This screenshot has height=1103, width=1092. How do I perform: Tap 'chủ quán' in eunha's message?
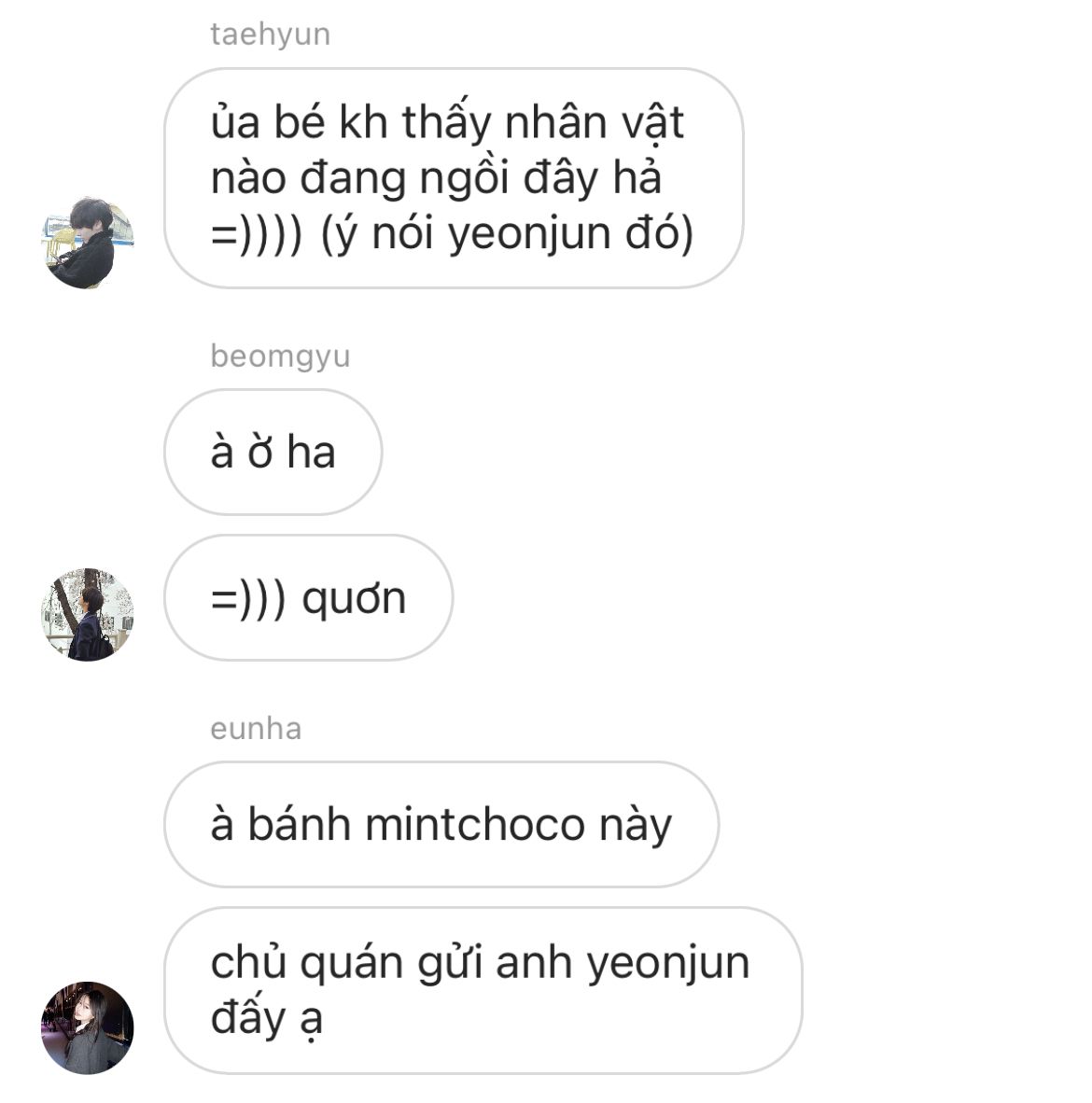[x=307, y=962]
